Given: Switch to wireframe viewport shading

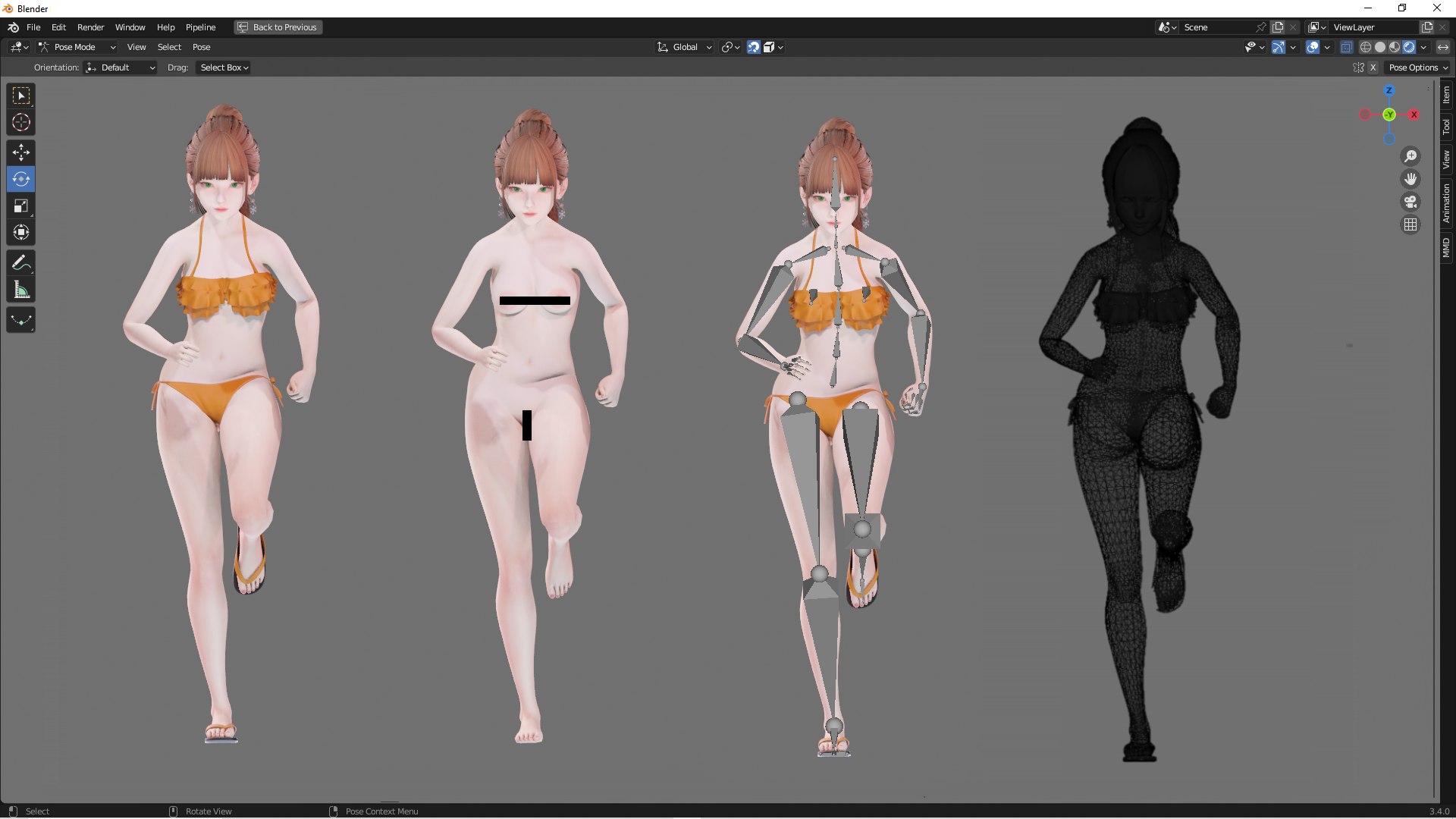Looking at the screenshot, I should click(x=1366, y=47).
